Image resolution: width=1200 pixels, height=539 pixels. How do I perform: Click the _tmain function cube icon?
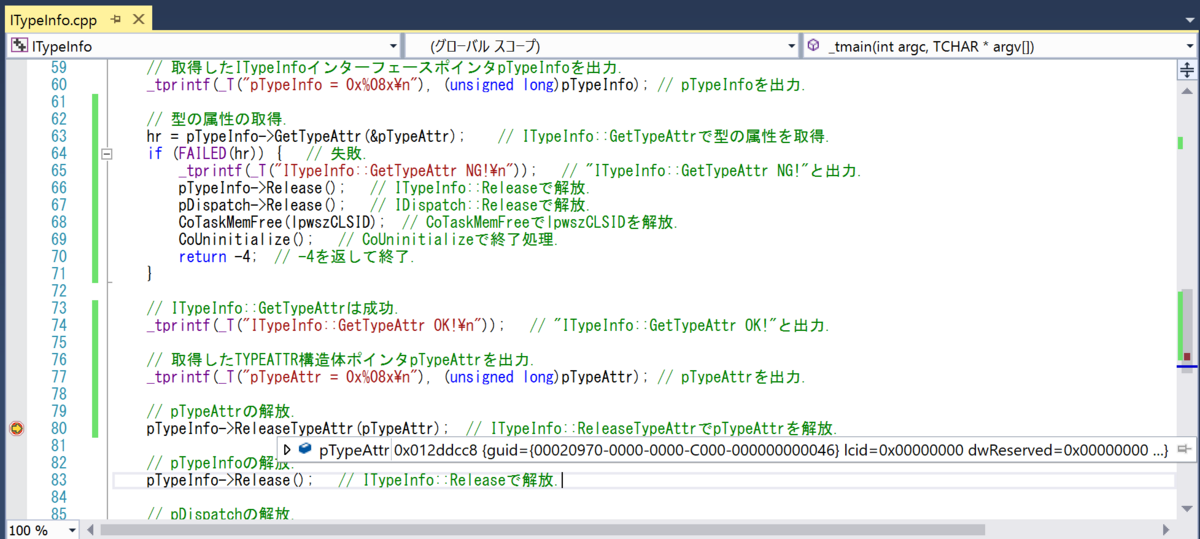coord(814,46)
